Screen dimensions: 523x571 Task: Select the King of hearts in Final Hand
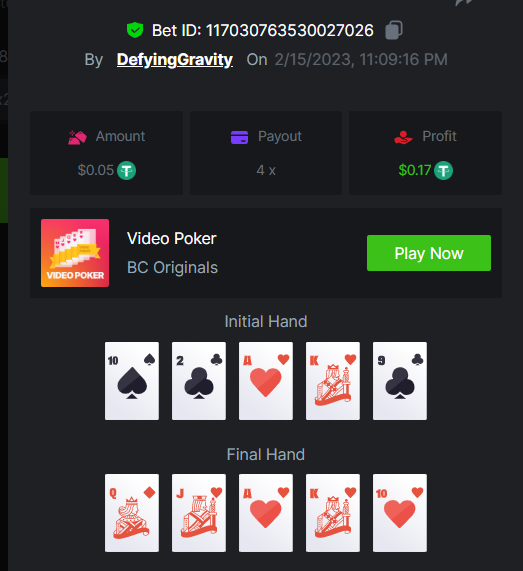point(333,513)
